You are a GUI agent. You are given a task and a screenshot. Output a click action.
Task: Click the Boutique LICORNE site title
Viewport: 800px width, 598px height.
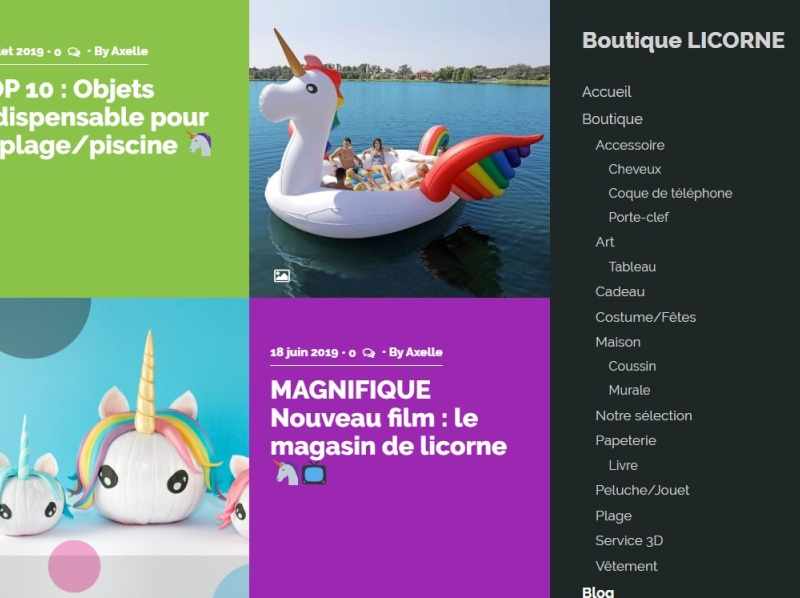coord(683,41)
